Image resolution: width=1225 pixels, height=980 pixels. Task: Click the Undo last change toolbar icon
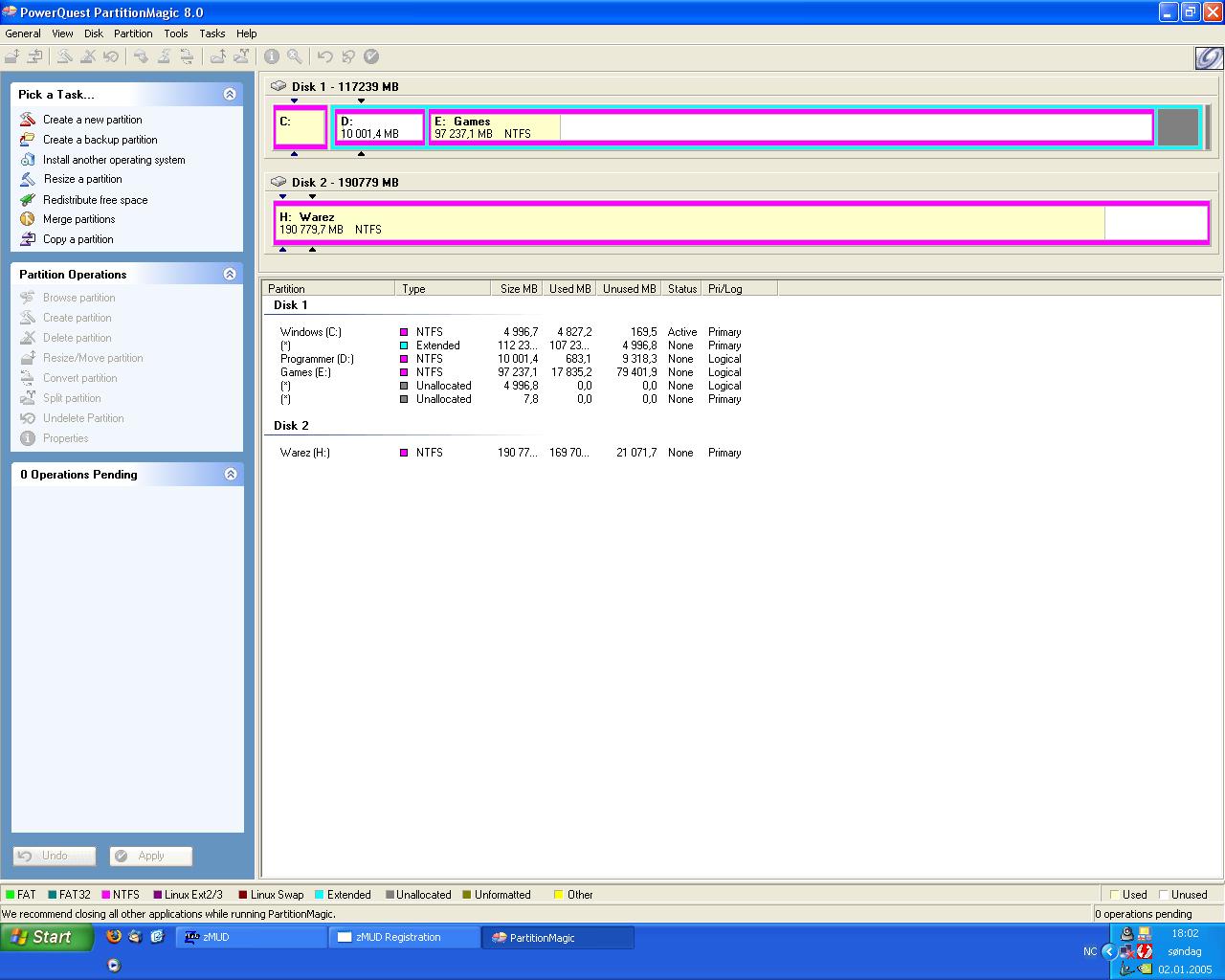click(325, 56)
